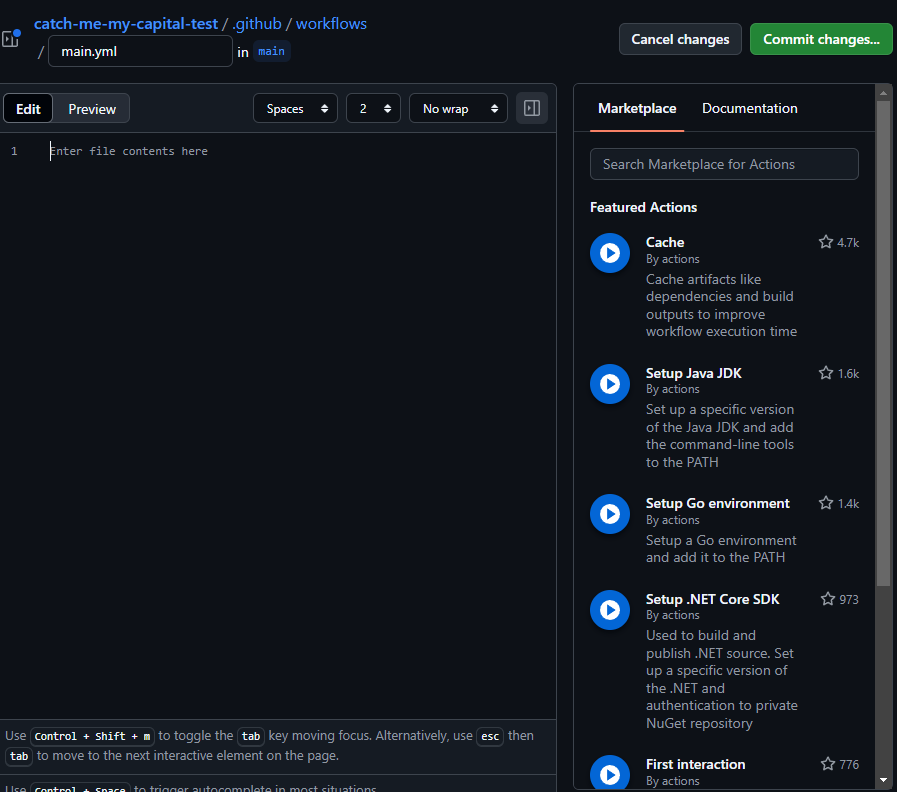
Task: Switch to the Edit tab
Action: 28,109
